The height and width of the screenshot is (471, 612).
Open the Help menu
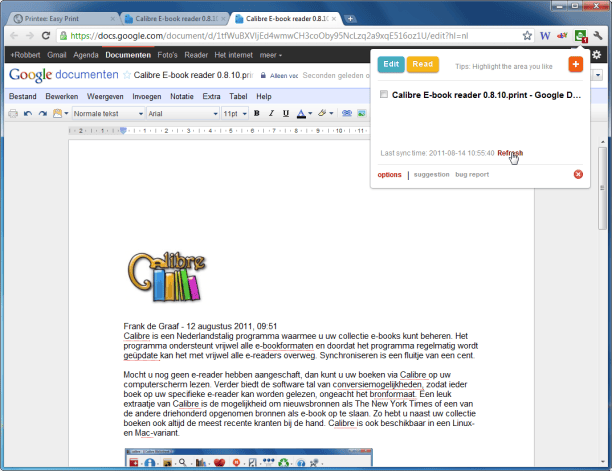(x=263, y=96)
